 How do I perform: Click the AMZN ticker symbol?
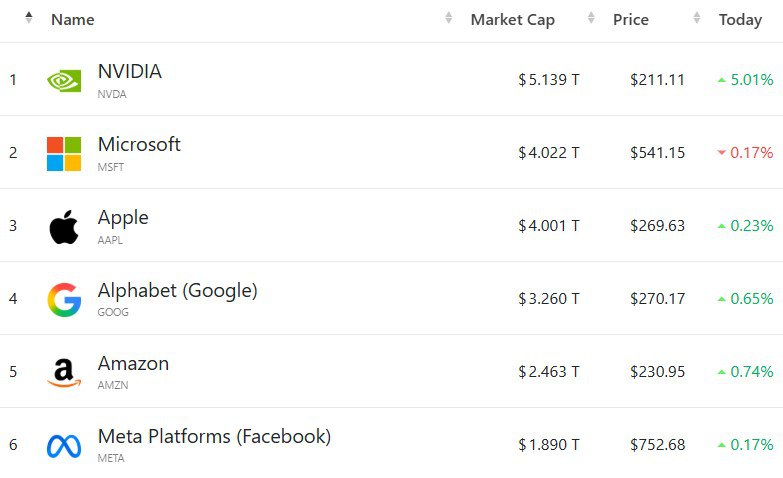pyautogui.click(x=112, y=386)
